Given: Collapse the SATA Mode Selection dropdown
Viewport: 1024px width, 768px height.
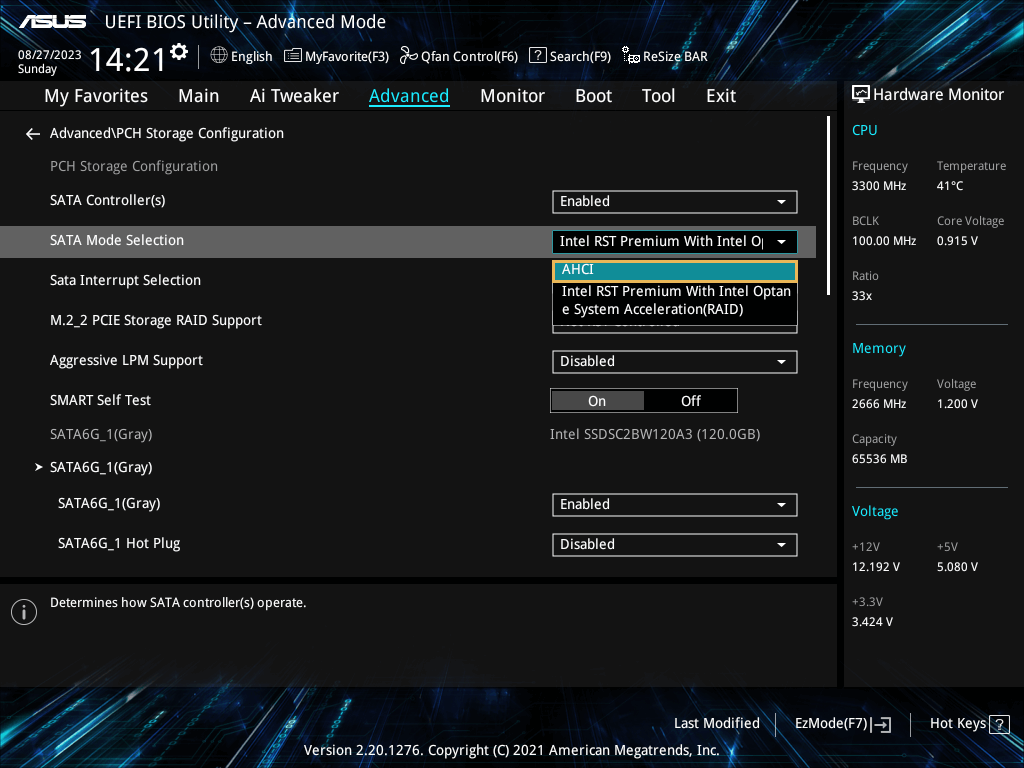Looking at the screenshot, I should point(675,242).
